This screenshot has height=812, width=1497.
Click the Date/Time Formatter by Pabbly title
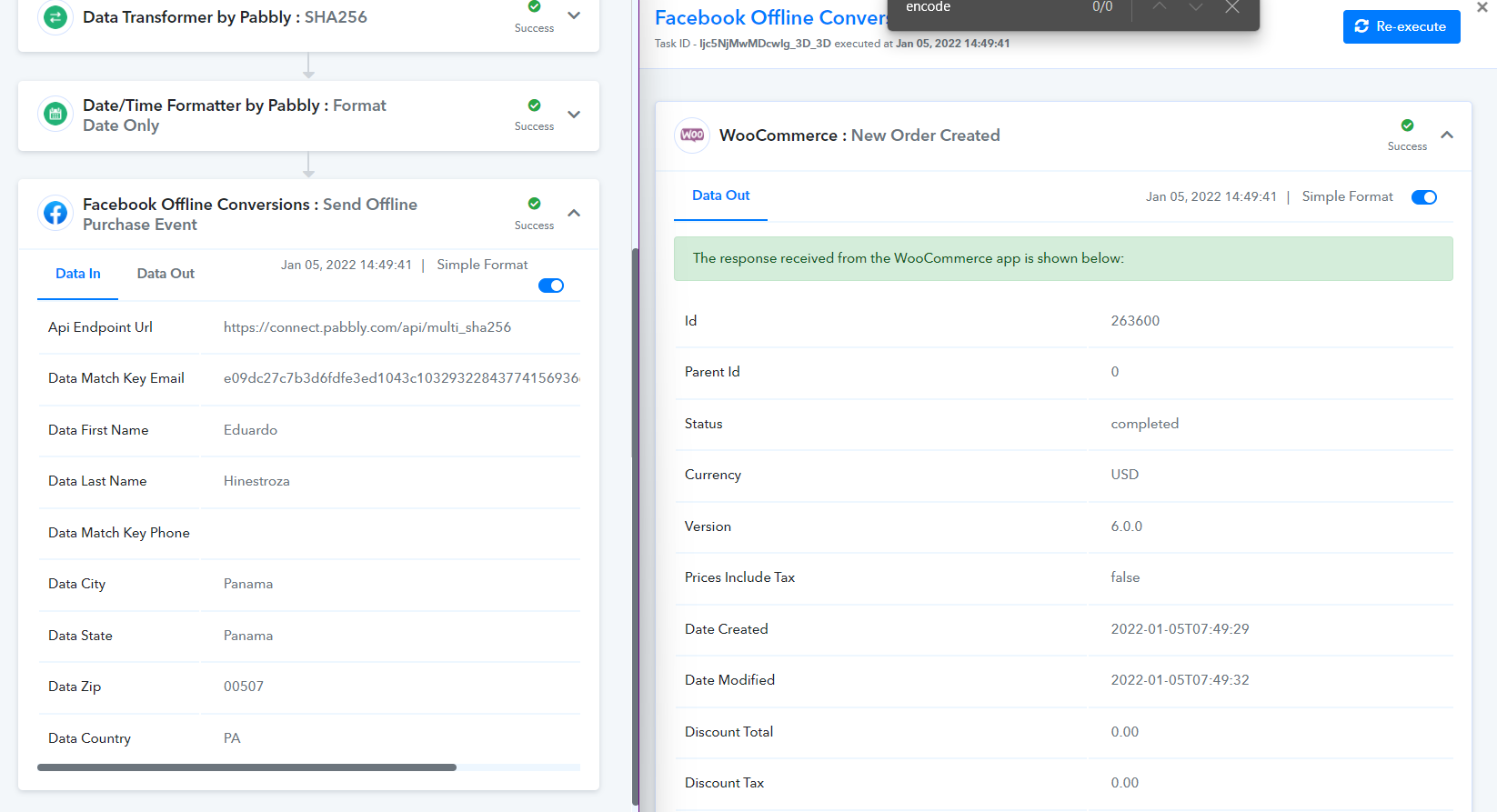tap(235, 115)
